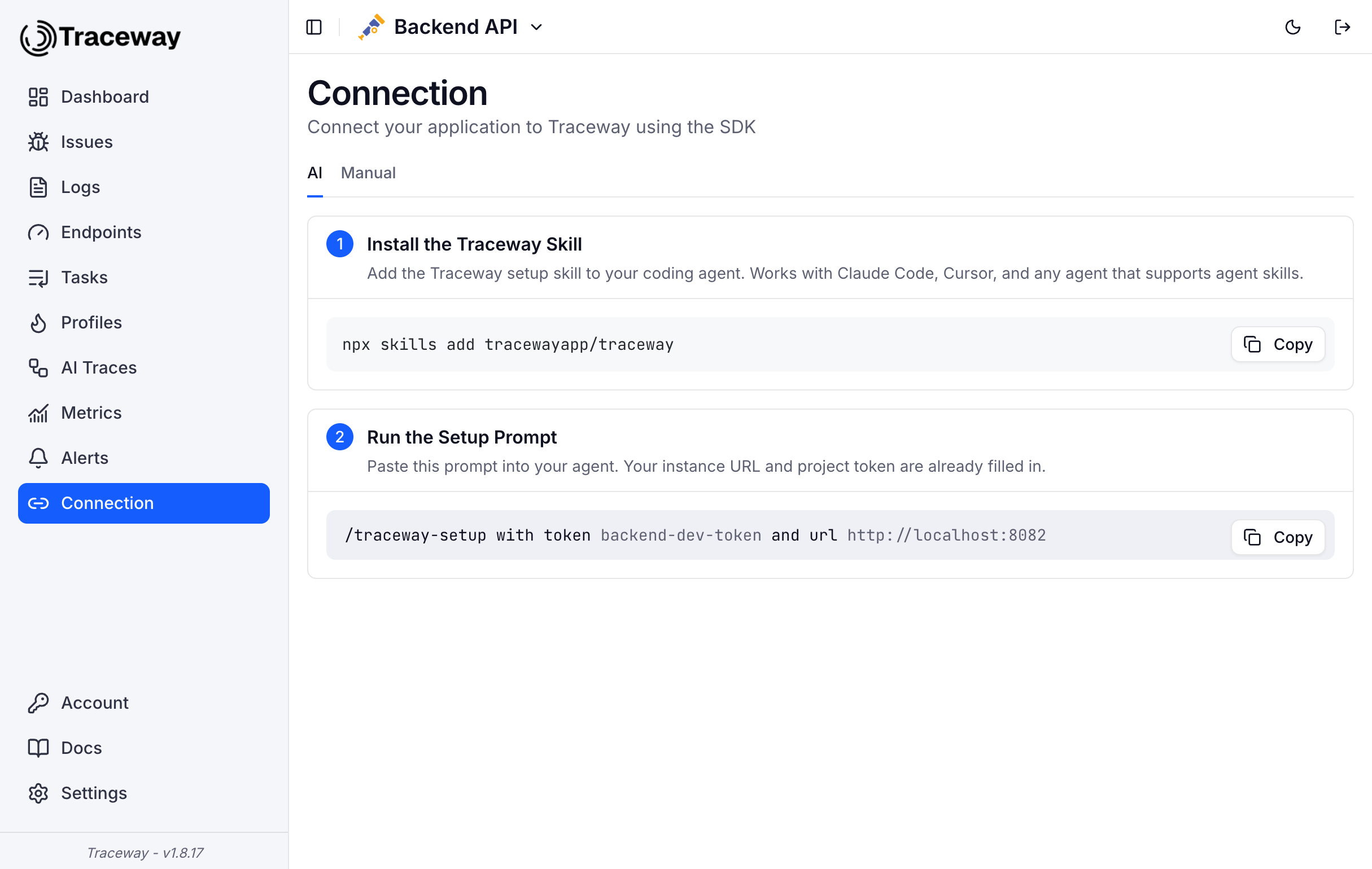The width and height of the screenshot is (1372, 869).
Task: Click the Connection page title
Action: (x=397, y=93)
